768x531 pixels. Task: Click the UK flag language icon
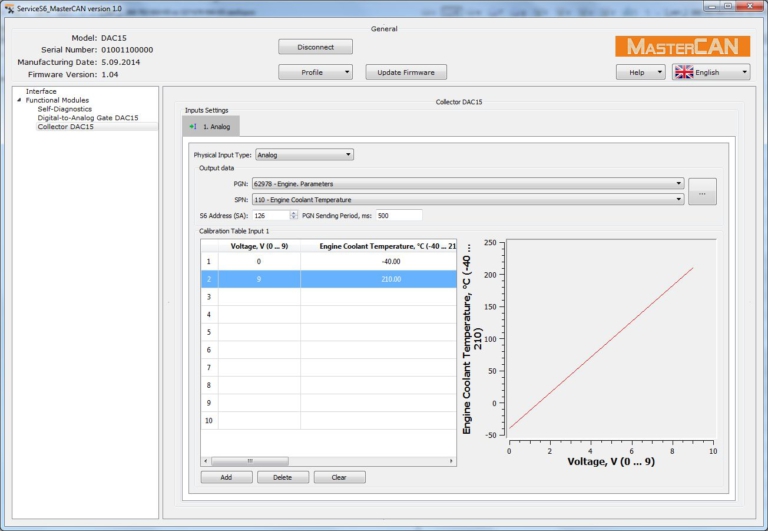tap(684, 72)
